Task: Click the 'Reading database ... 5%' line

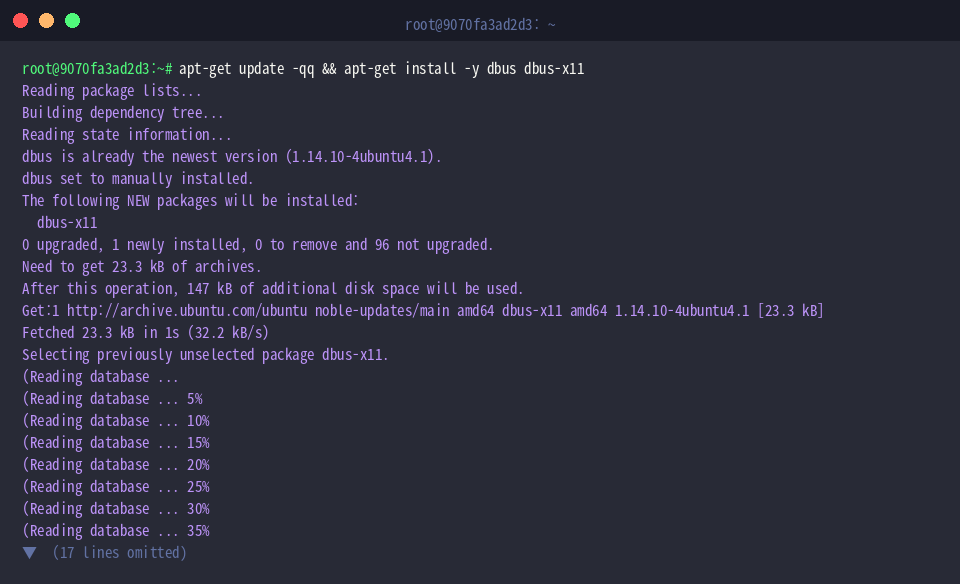Action: point(112,399)
